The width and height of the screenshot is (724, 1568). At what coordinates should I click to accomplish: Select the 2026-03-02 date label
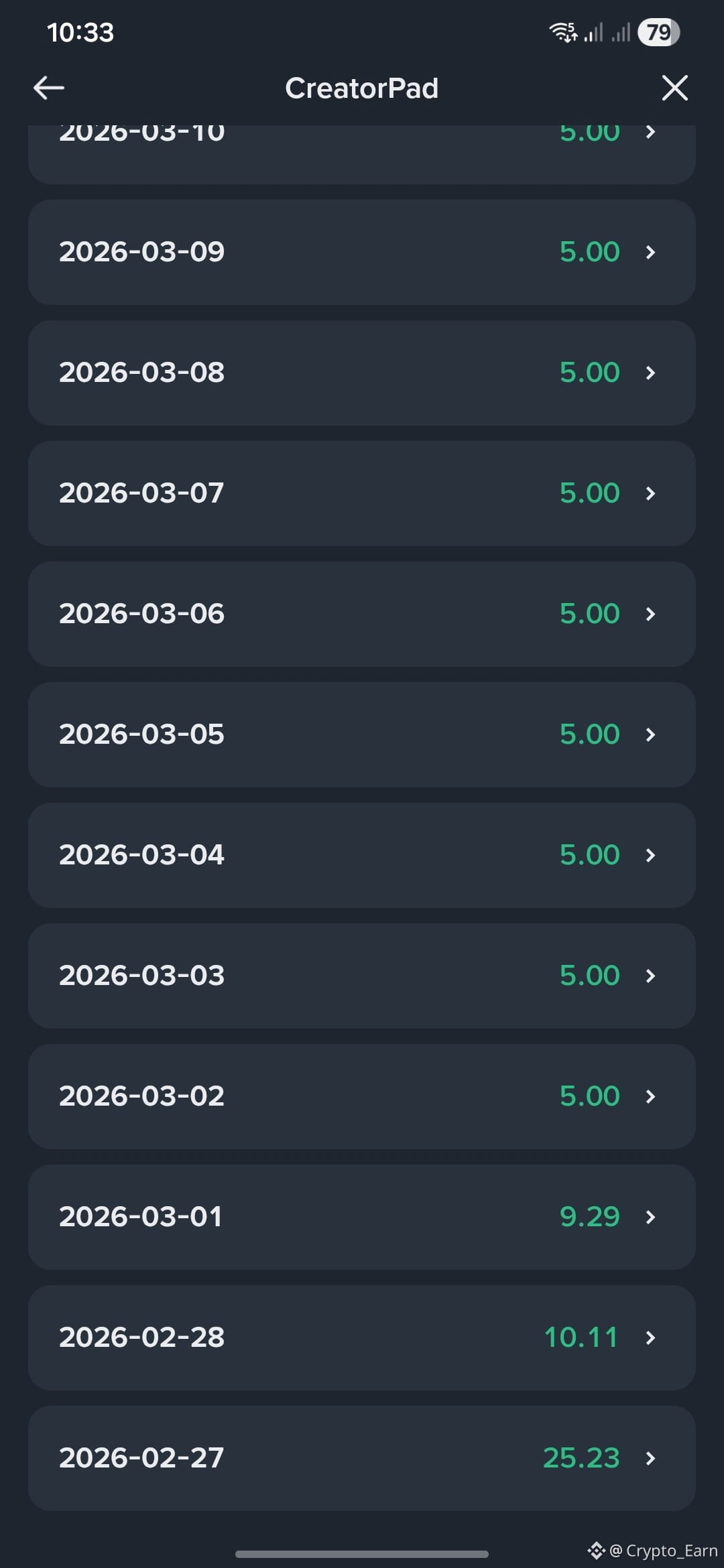(141, 1096)
